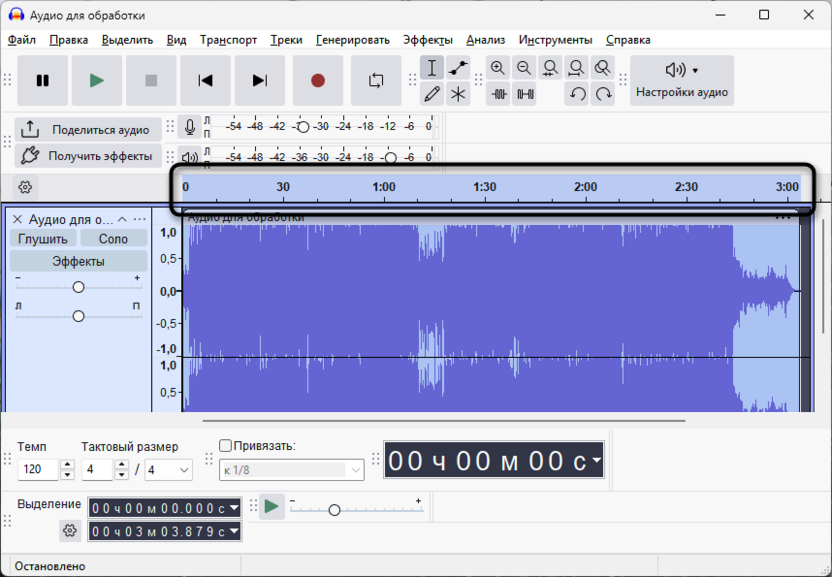Select the Draw pencil tool

coord(432,94)
